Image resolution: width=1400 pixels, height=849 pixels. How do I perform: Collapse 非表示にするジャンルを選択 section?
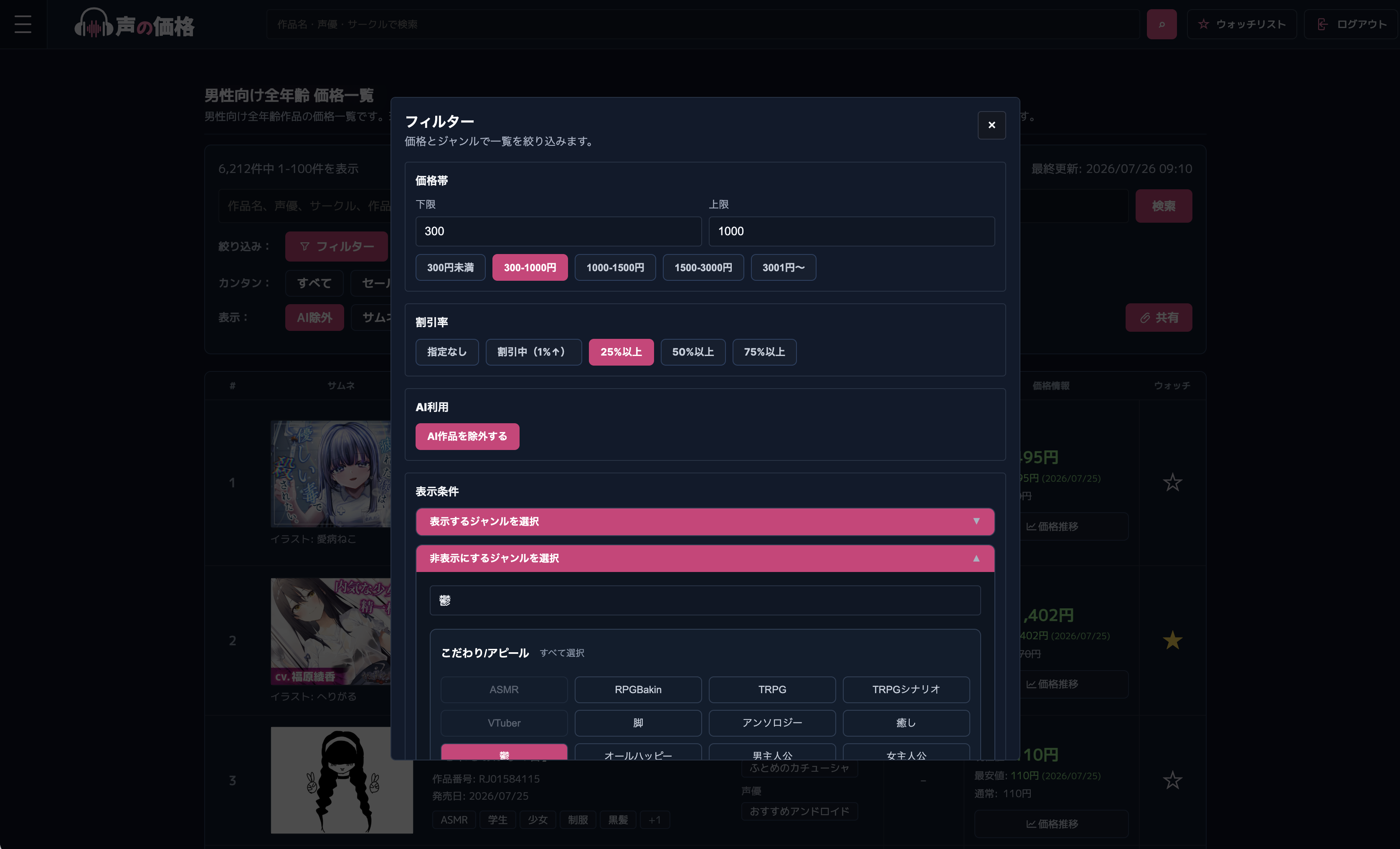click(x=705, y=558)
